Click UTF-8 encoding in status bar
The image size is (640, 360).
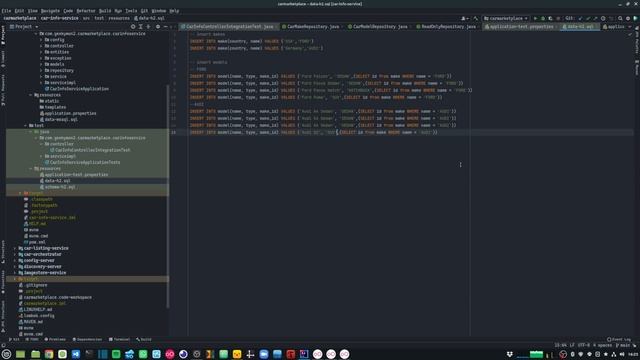[584, 345]
